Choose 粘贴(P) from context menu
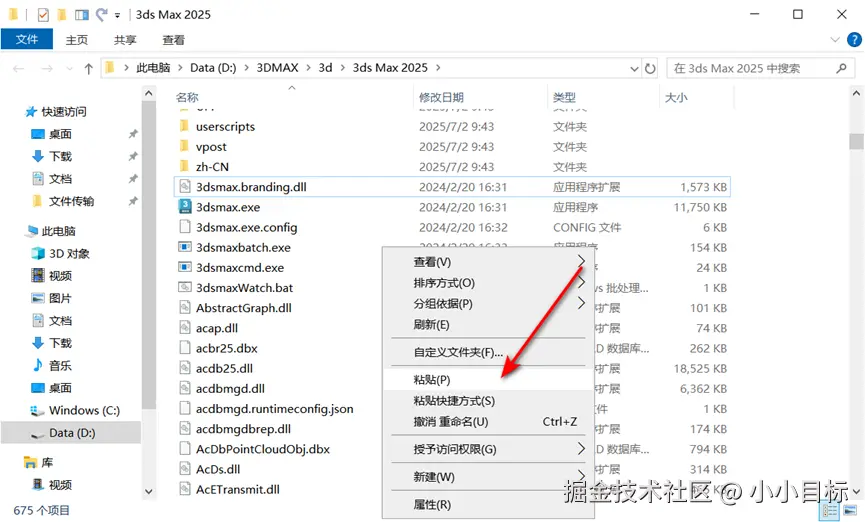 pos(488,380)
